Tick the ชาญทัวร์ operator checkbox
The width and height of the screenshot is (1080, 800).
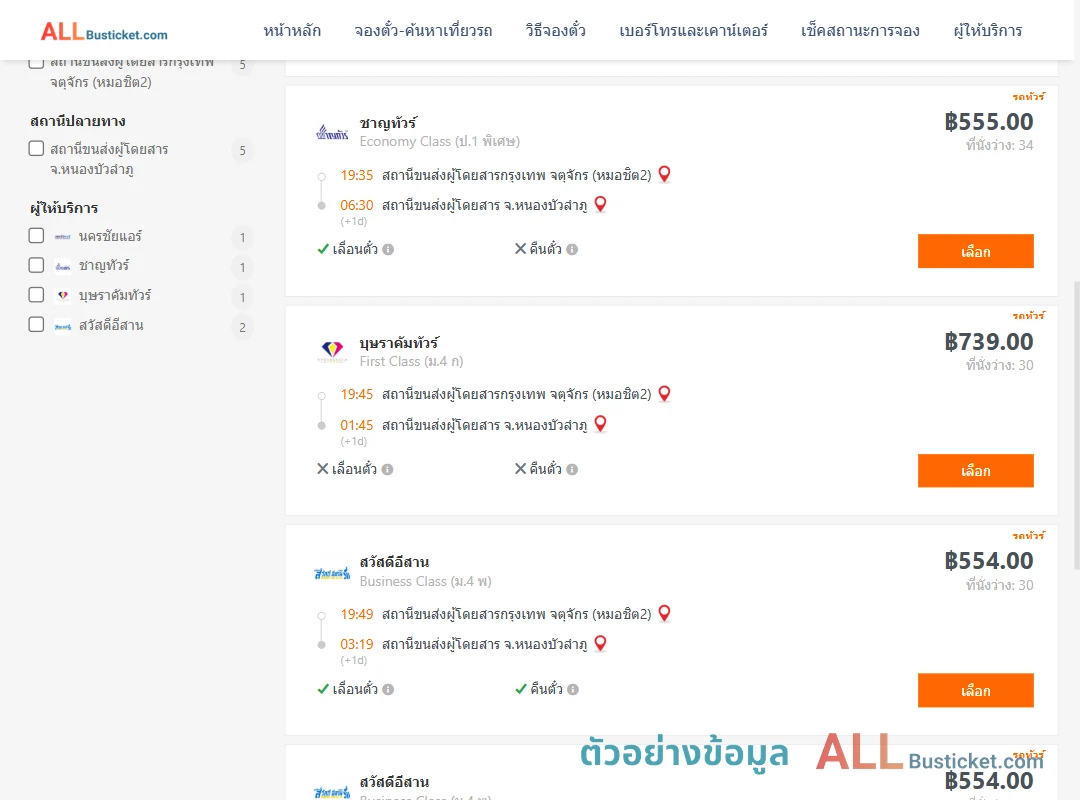coord(37,265)
